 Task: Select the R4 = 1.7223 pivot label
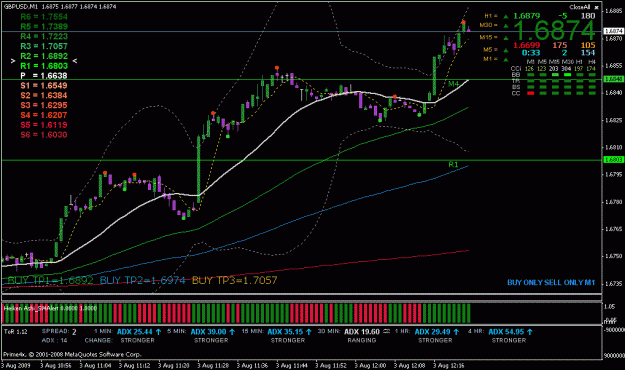pos(44,36)
